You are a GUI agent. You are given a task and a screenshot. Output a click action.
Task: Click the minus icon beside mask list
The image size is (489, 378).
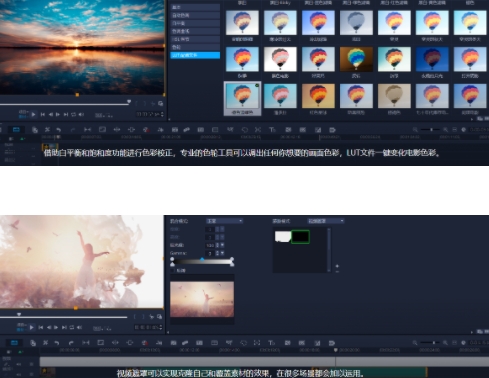pos(337,272)
